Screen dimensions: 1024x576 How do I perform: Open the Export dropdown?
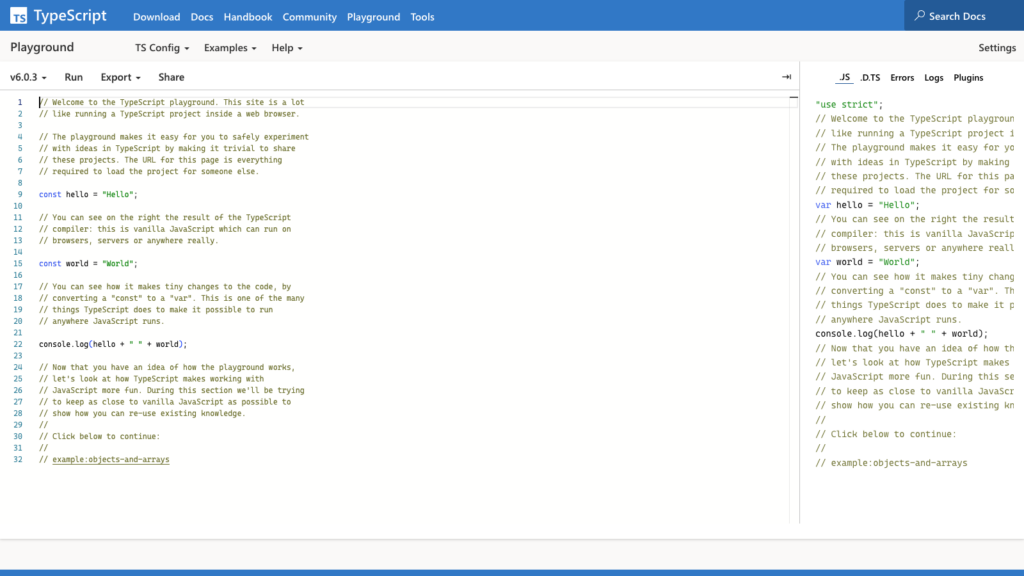pos(120,77)
